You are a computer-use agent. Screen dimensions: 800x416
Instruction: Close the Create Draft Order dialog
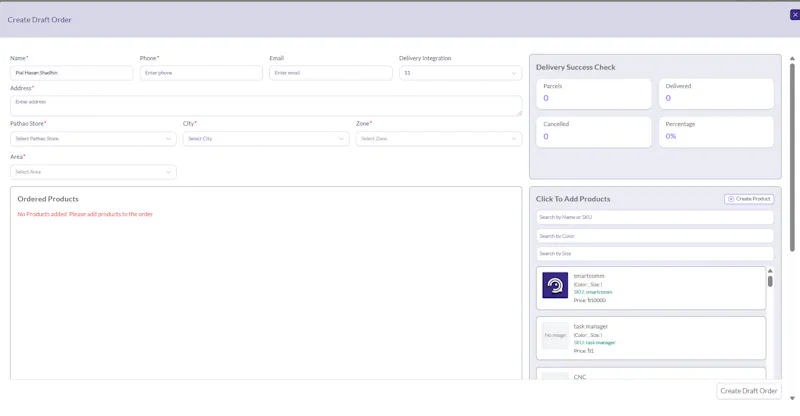coord(794,15)
